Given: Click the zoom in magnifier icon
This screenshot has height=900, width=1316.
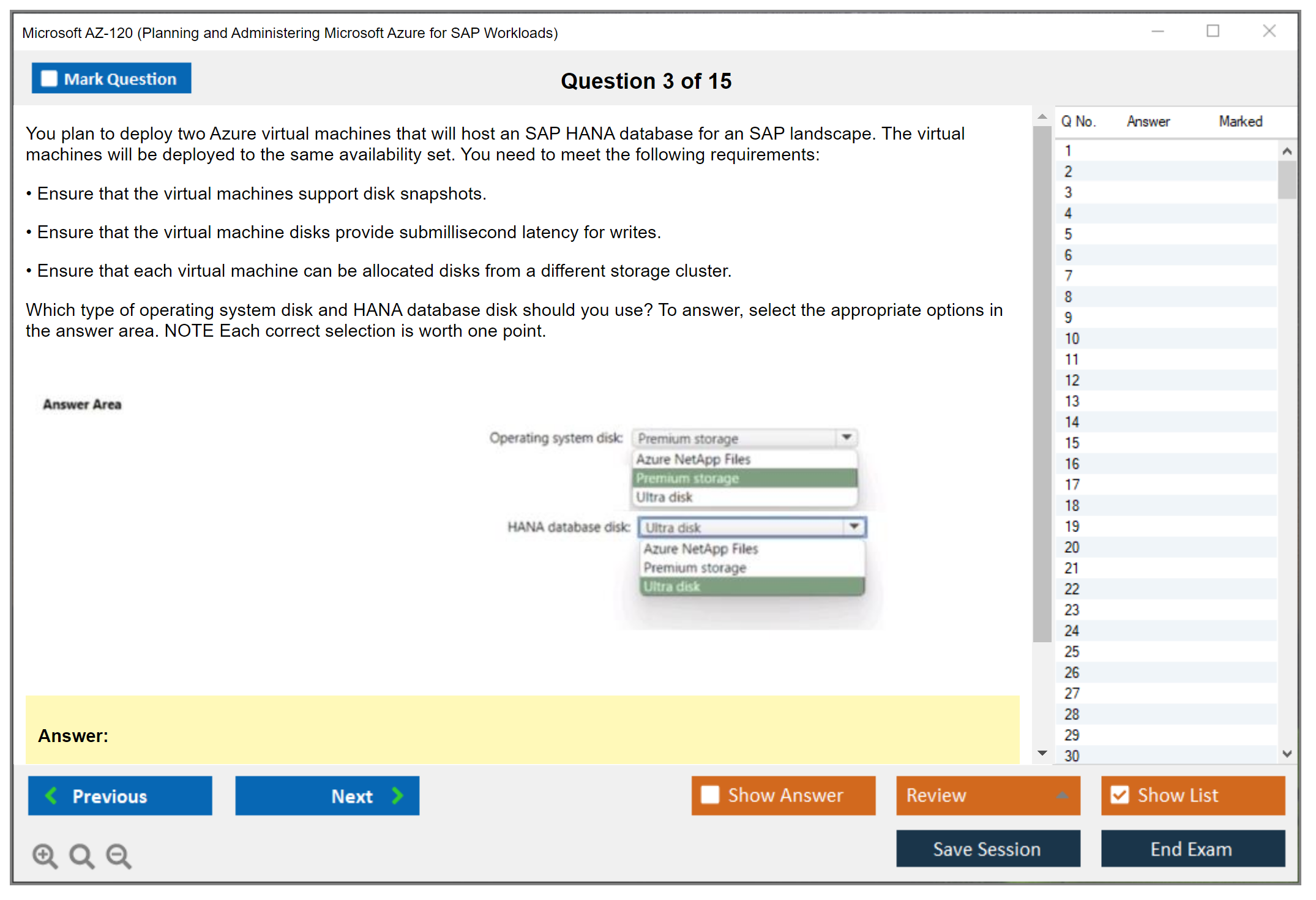Looking at the screenshot, I should point(45,855).
